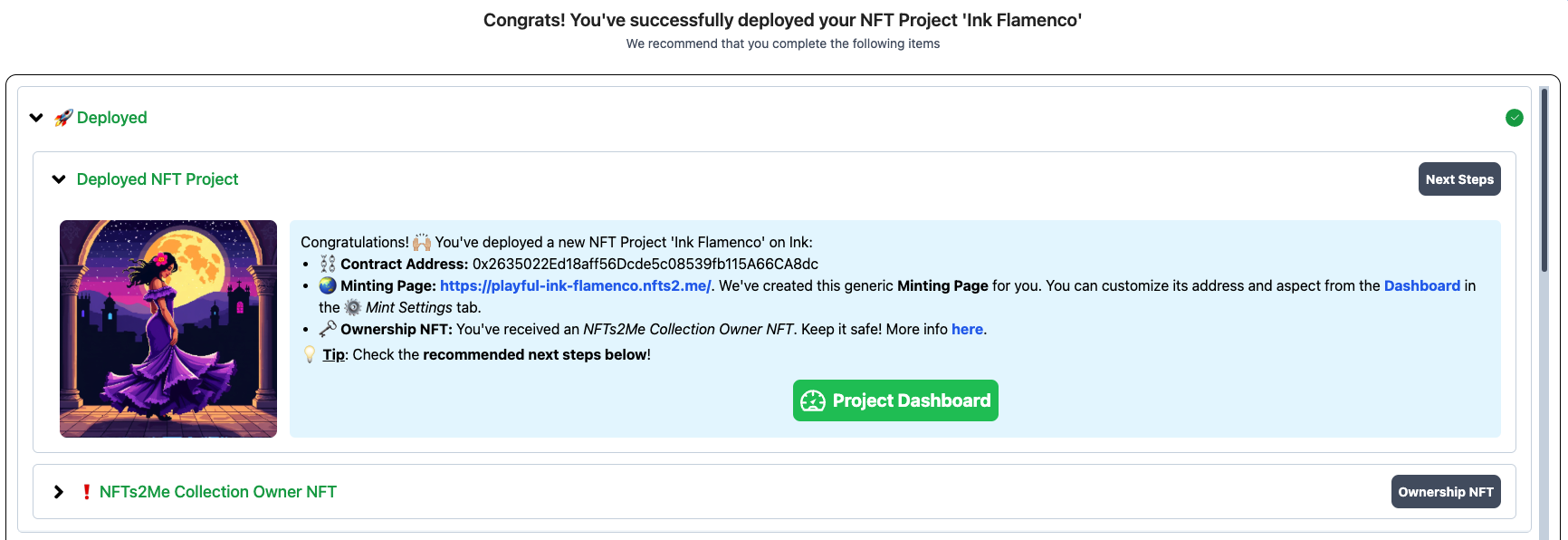
Task: Click the 'here' link about Ownership NFT
Action: point(967,329)
